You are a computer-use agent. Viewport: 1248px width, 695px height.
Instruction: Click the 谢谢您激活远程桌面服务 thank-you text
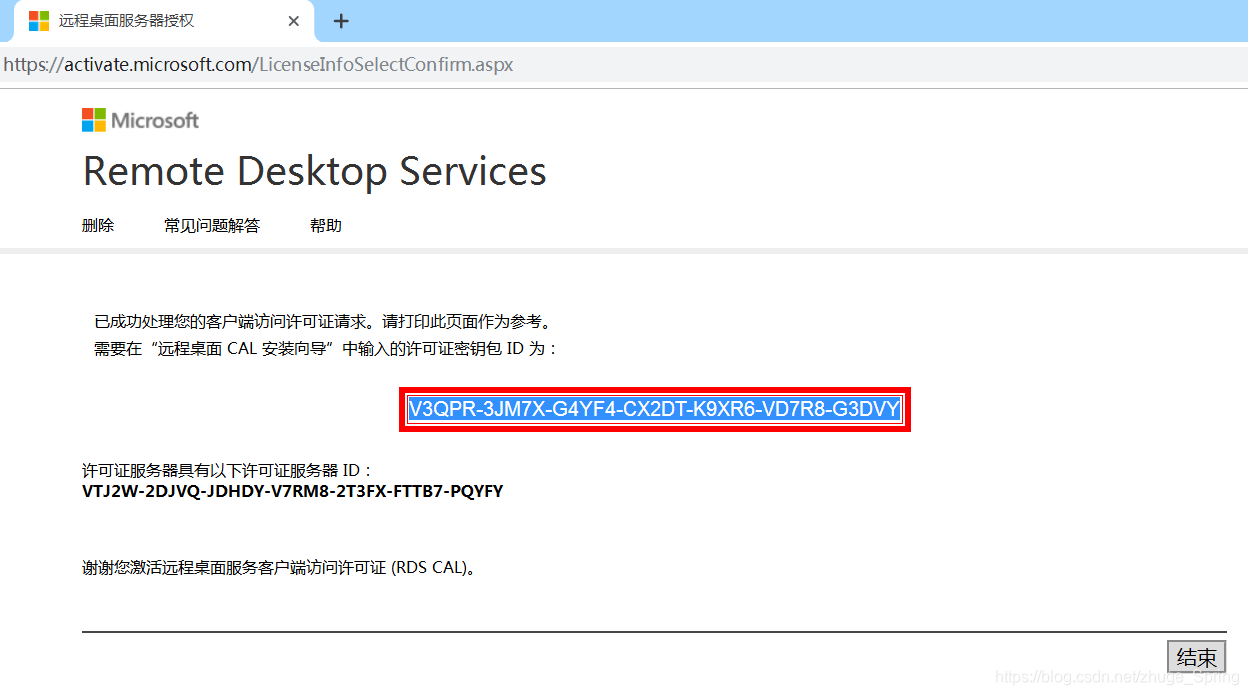pos(279,568)
